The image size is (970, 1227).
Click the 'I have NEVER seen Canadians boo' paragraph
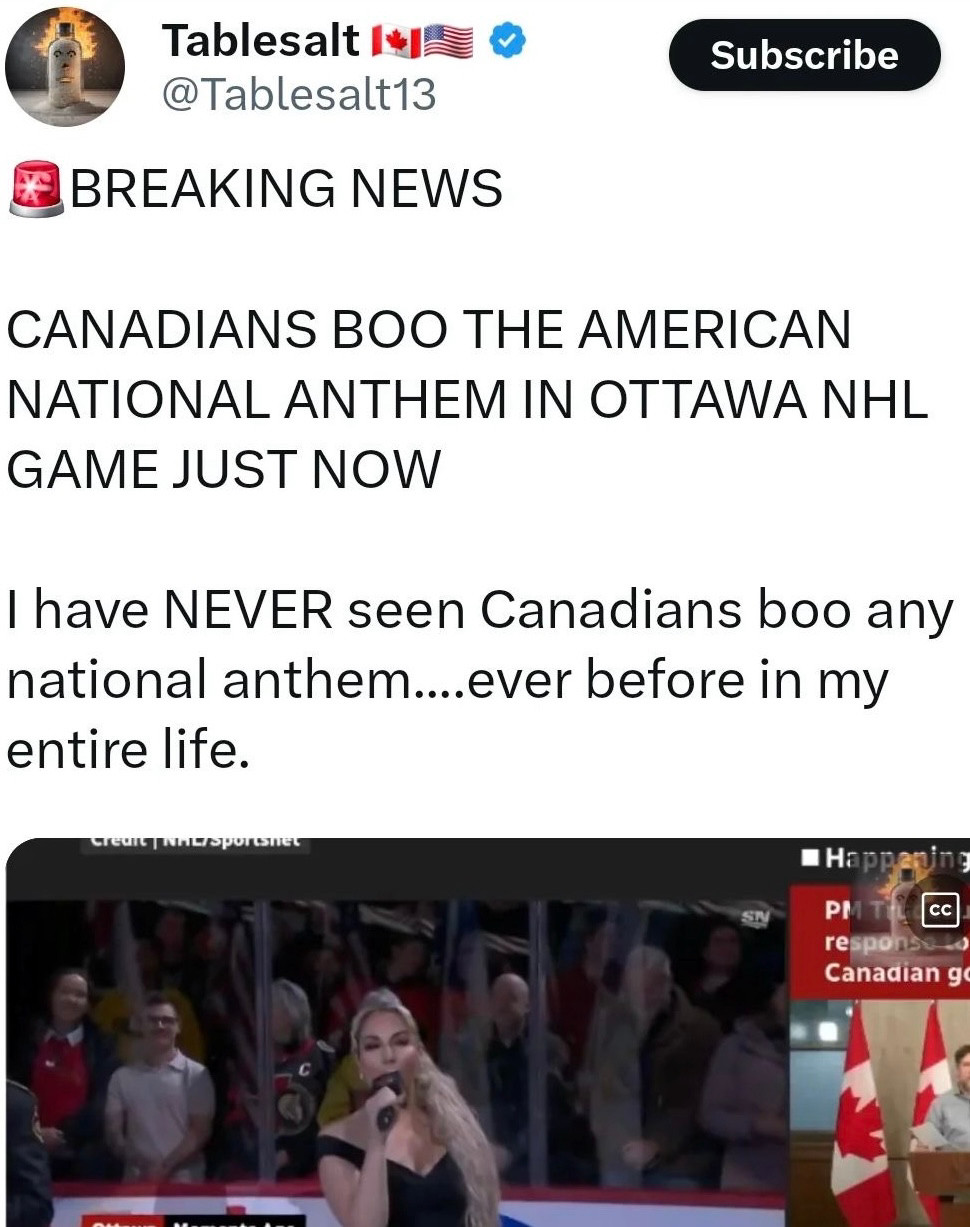(480, 680)
